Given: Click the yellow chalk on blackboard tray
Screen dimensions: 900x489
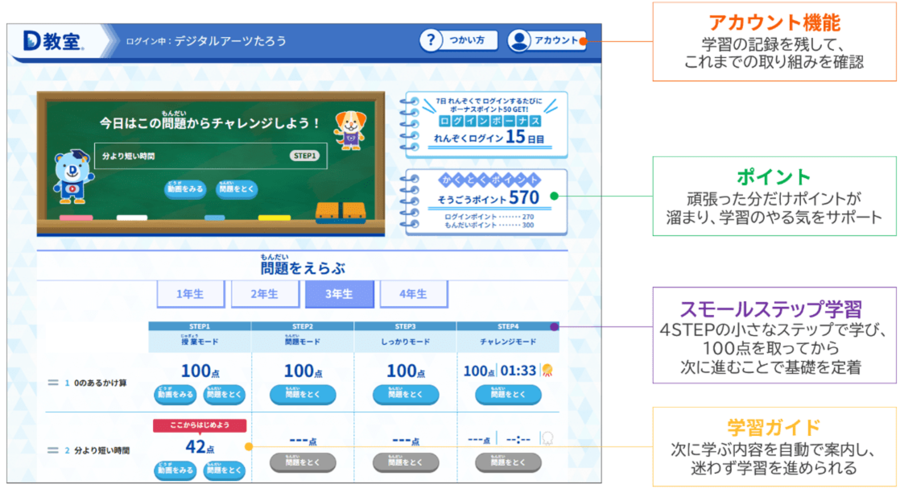Looking at the screenshot, I should [x=273, y=217].
